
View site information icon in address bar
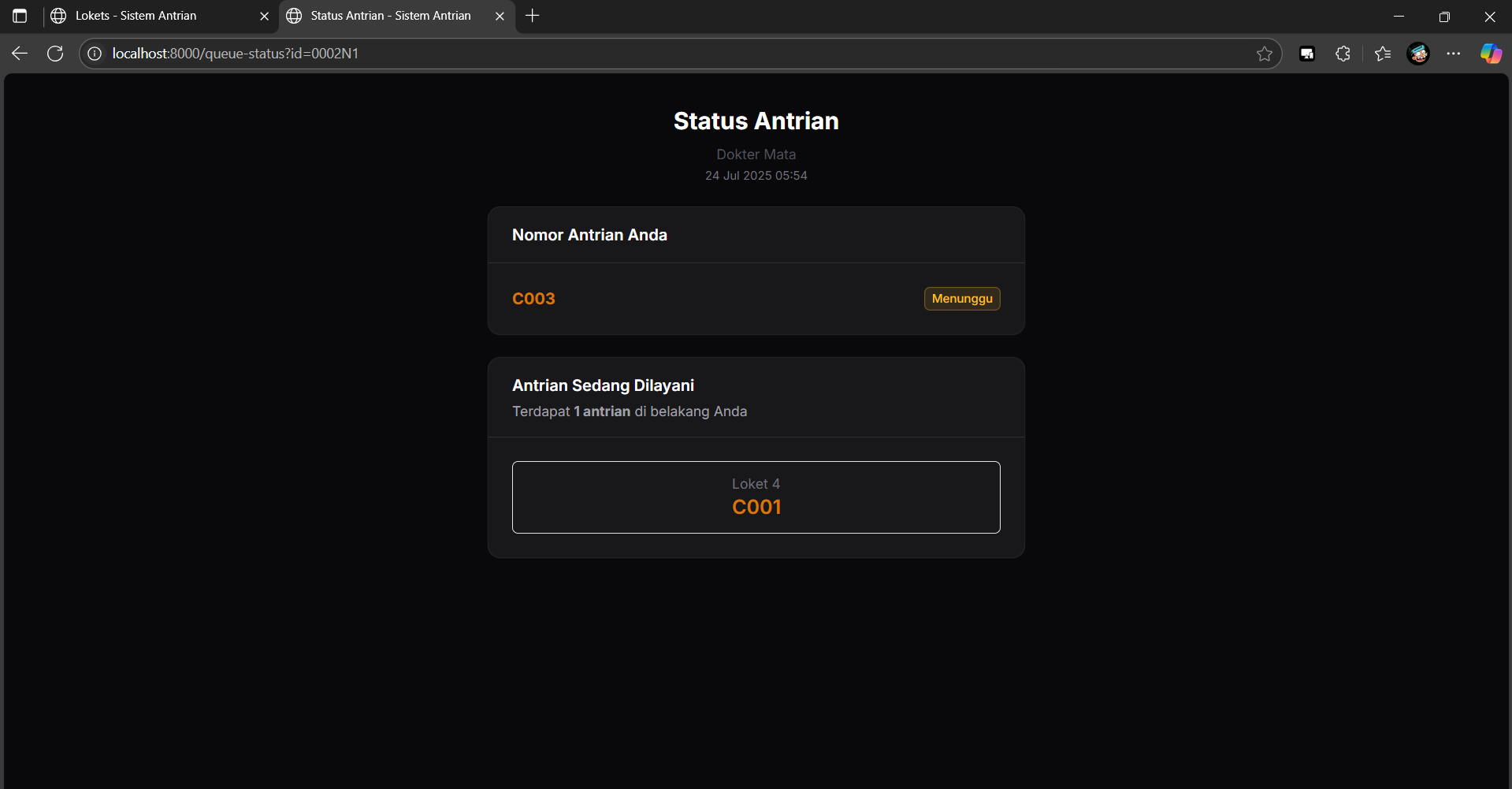click(95, 54)
